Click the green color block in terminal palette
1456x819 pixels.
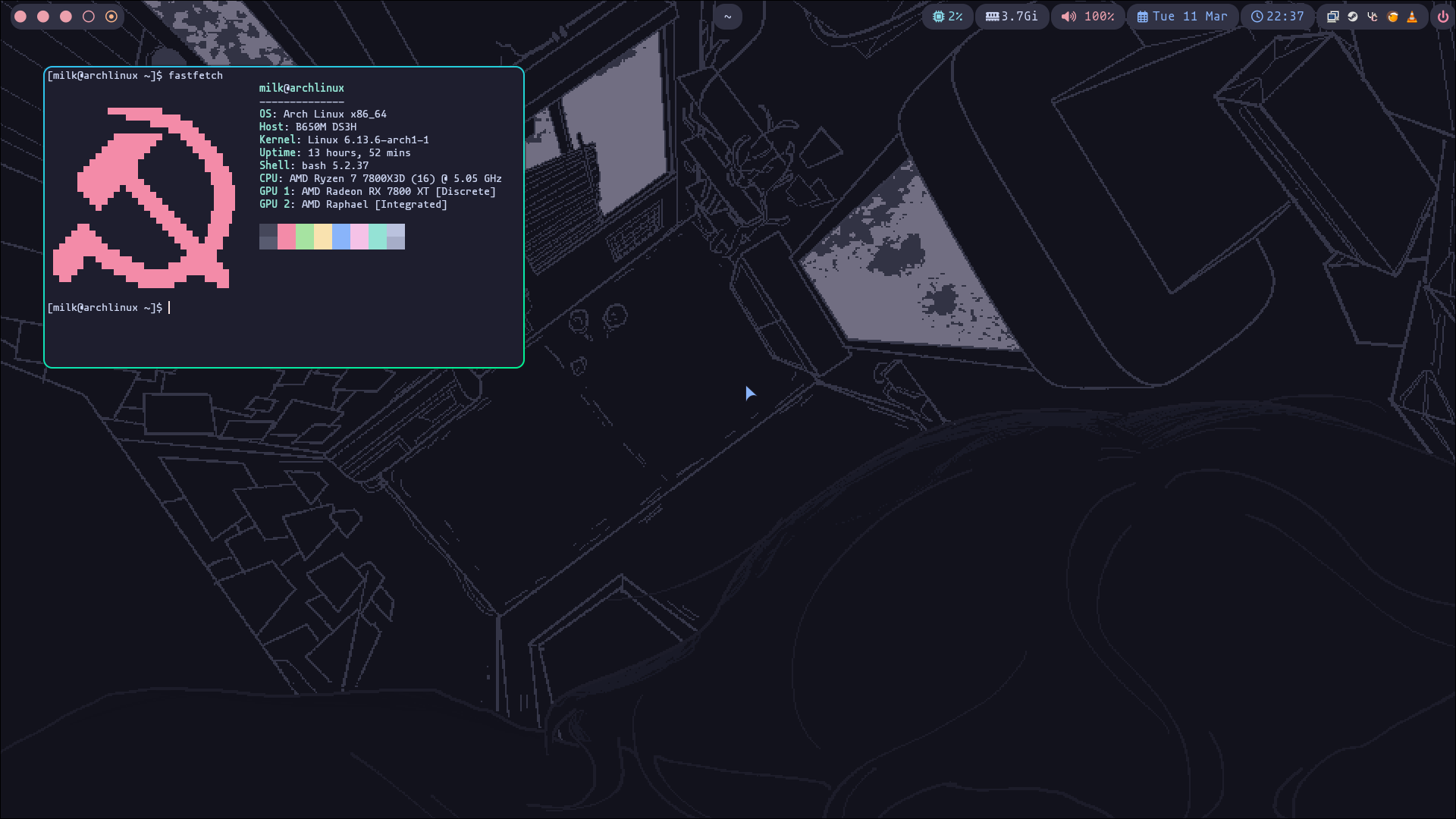click(x=305, y=237)
